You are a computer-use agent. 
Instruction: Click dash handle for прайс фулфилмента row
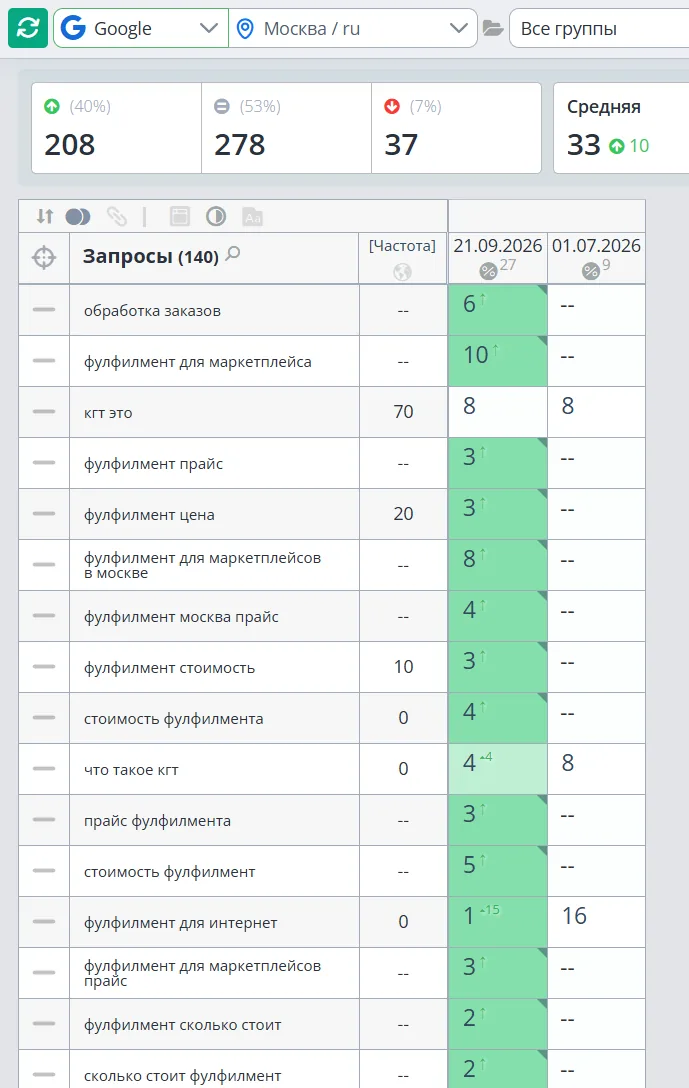(44, 819)
